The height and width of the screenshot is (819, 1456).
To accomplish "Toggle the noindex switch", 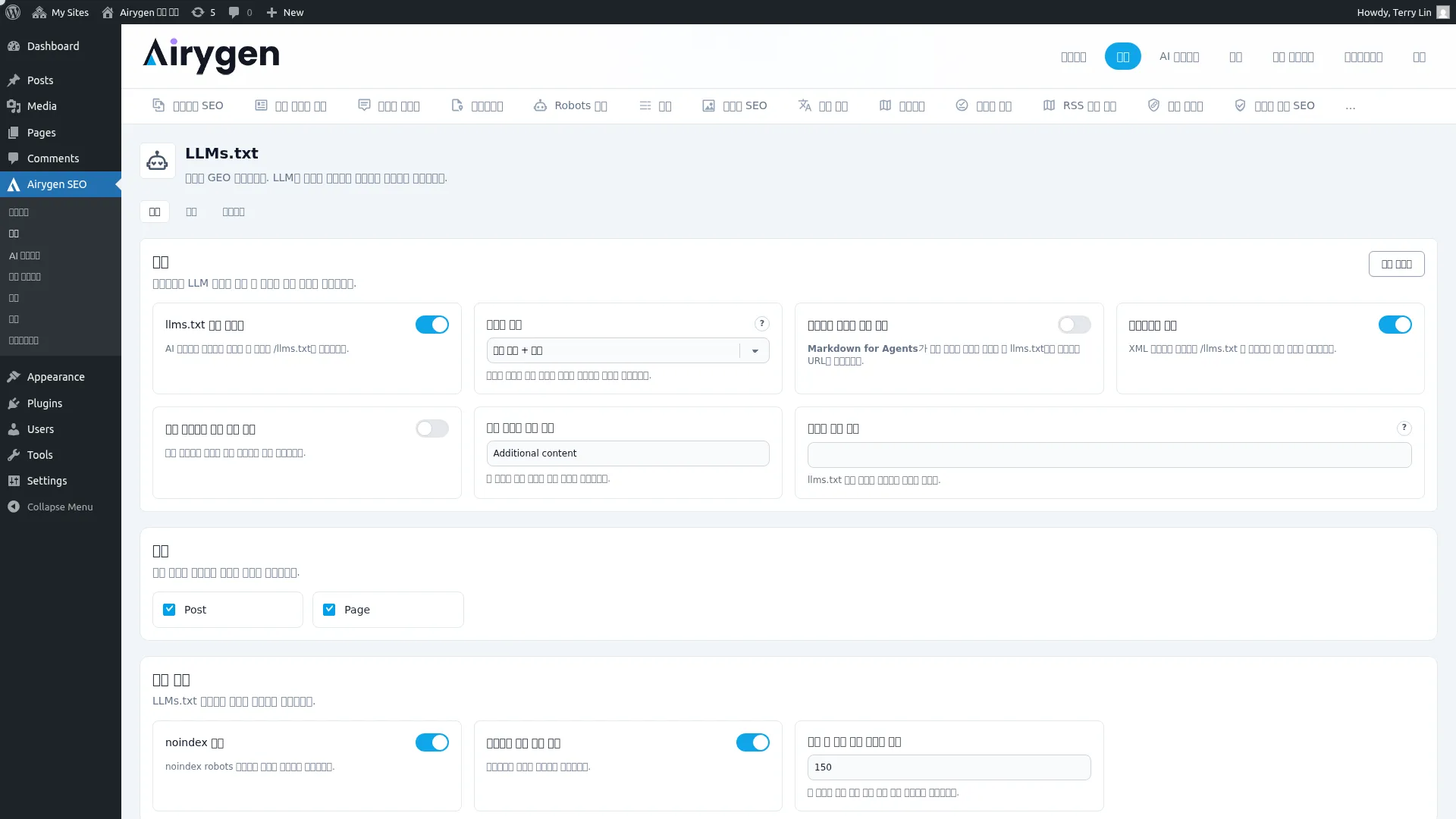I will click(x=432, y=742).
